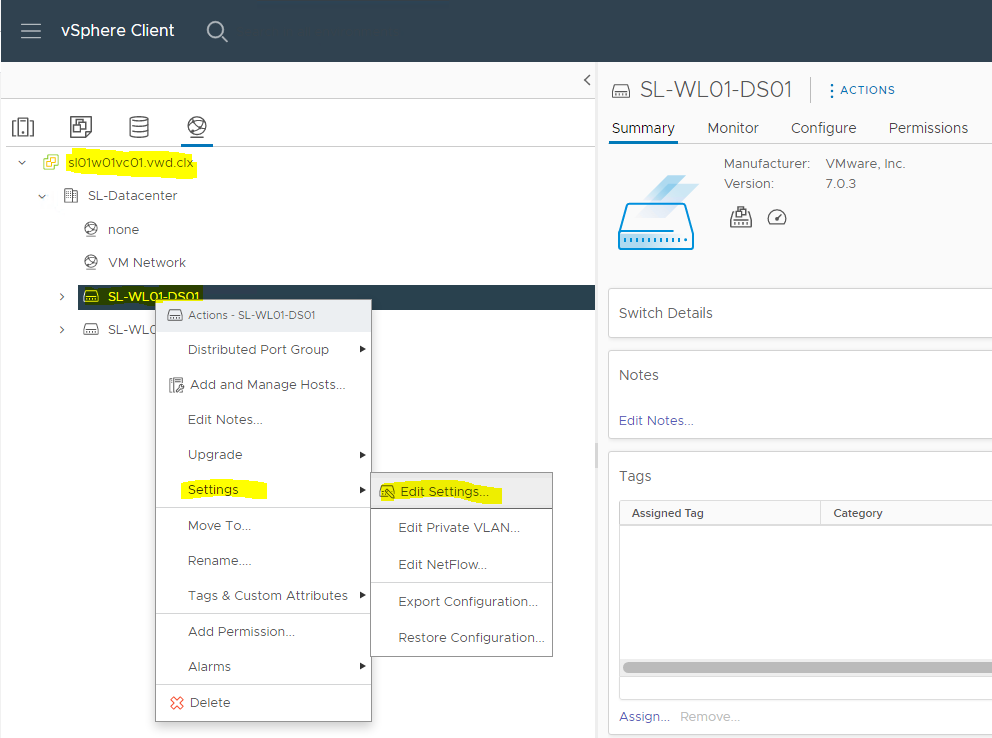Open the hamburger navigation menu

[x=30, y=30]
